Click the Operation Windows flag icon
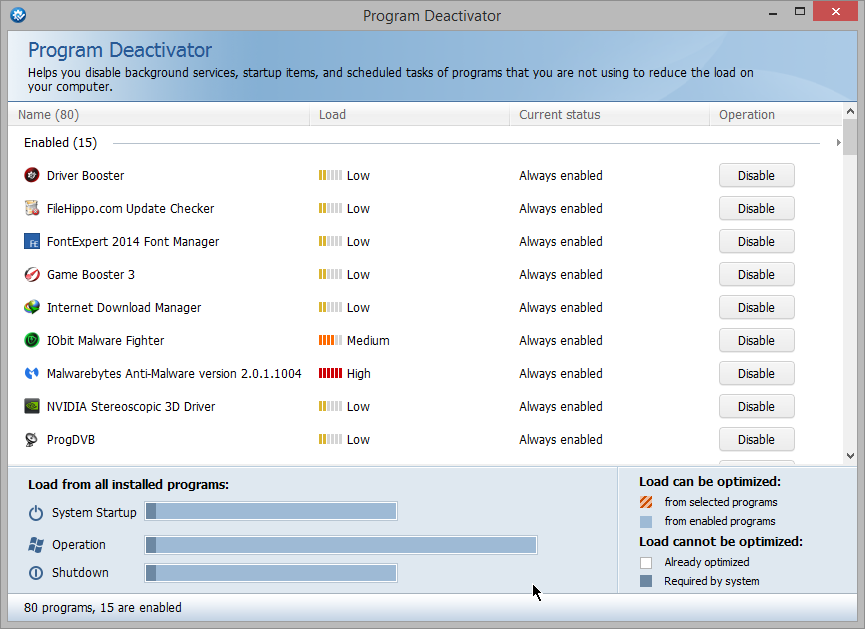The width and height of the screenshot is (865, 629). (36, 545)
